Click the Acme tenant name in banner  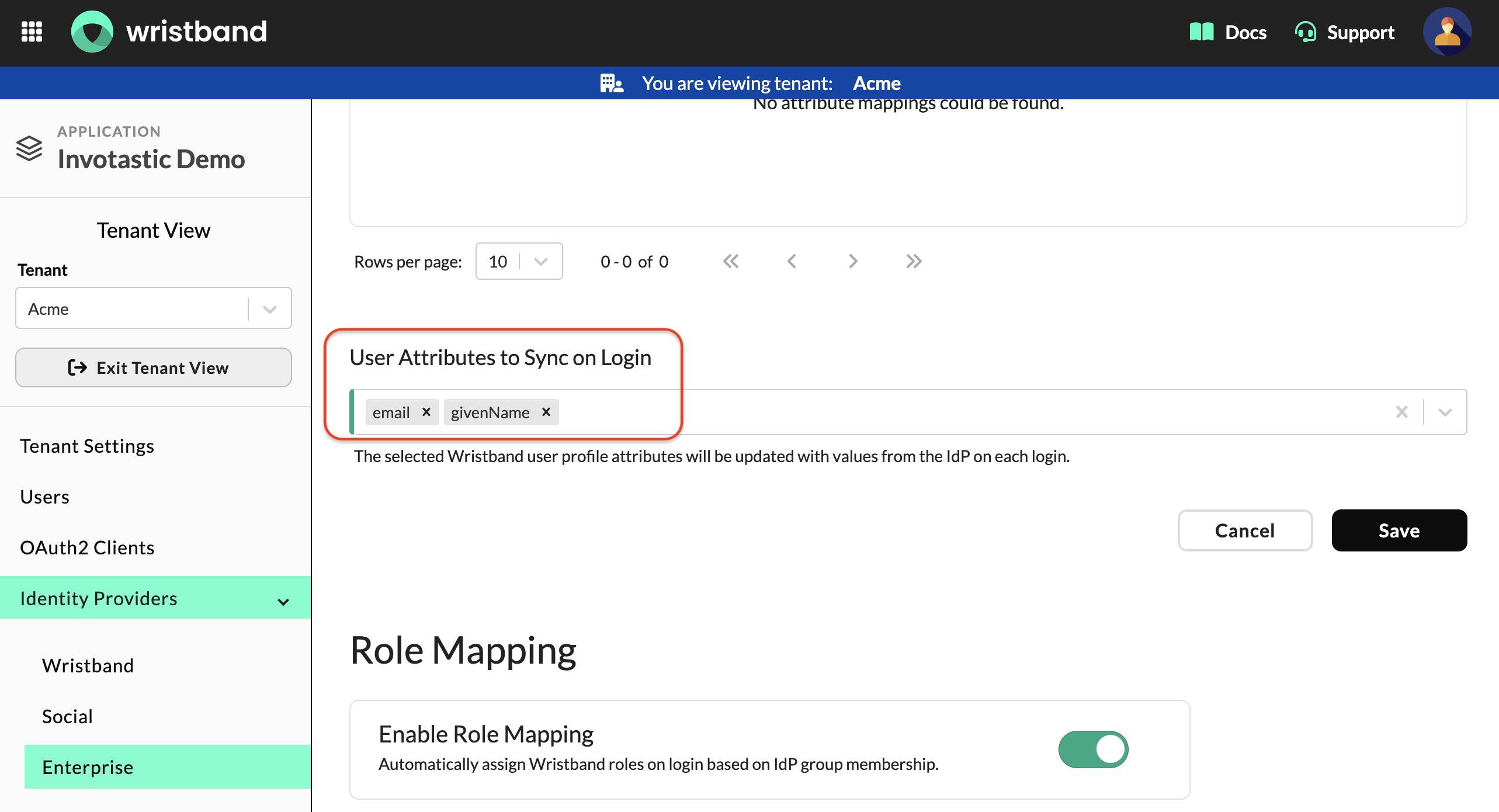pos(876,83)
